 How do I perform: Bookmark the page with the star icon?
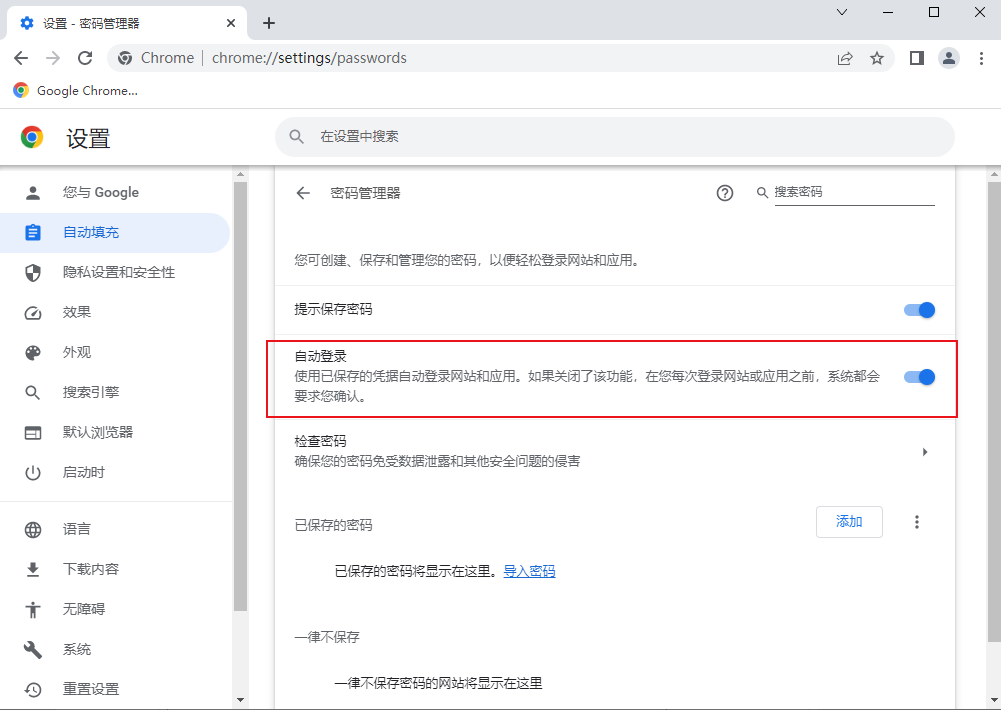coord(877,58)
